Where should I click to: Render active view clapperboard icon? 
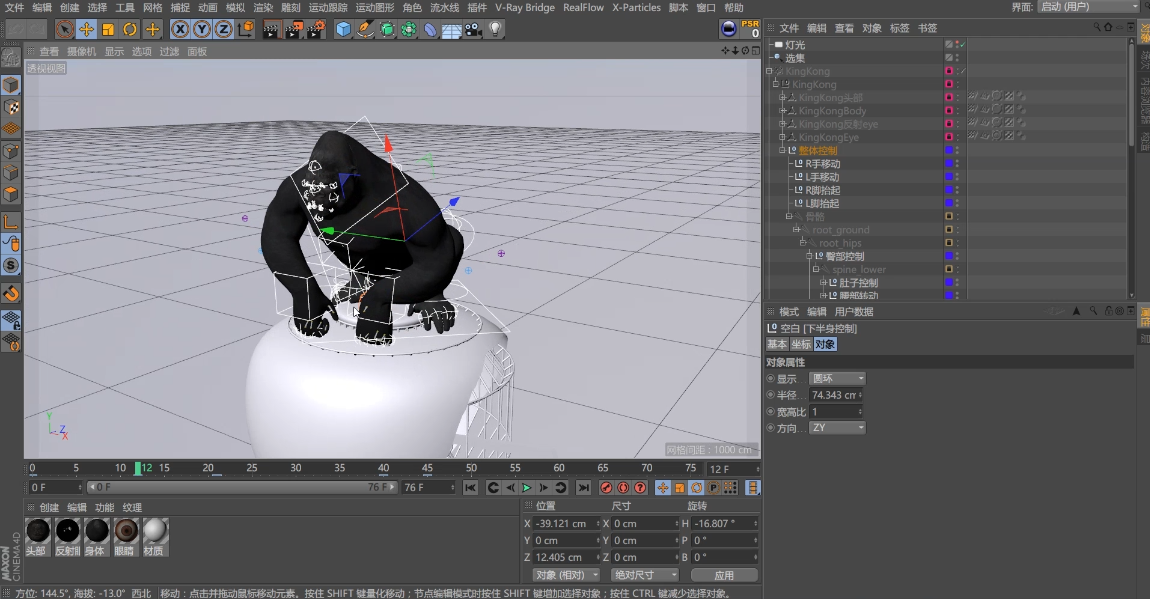point(271,29)
